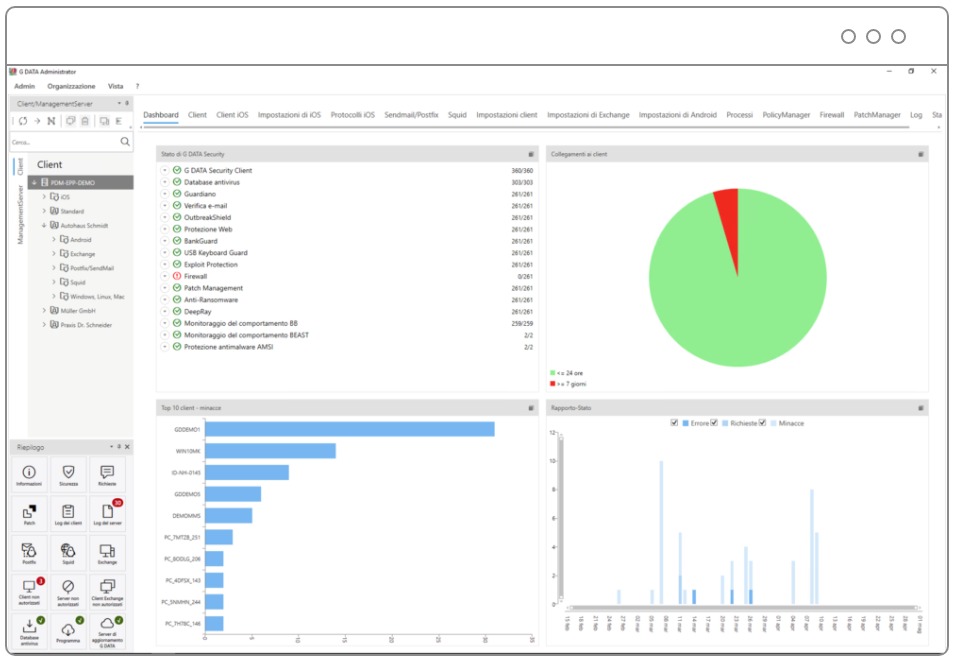Open the Server non autorizzati tile
This screenshot has width=957, height=667.
click(x=68, y=592)
